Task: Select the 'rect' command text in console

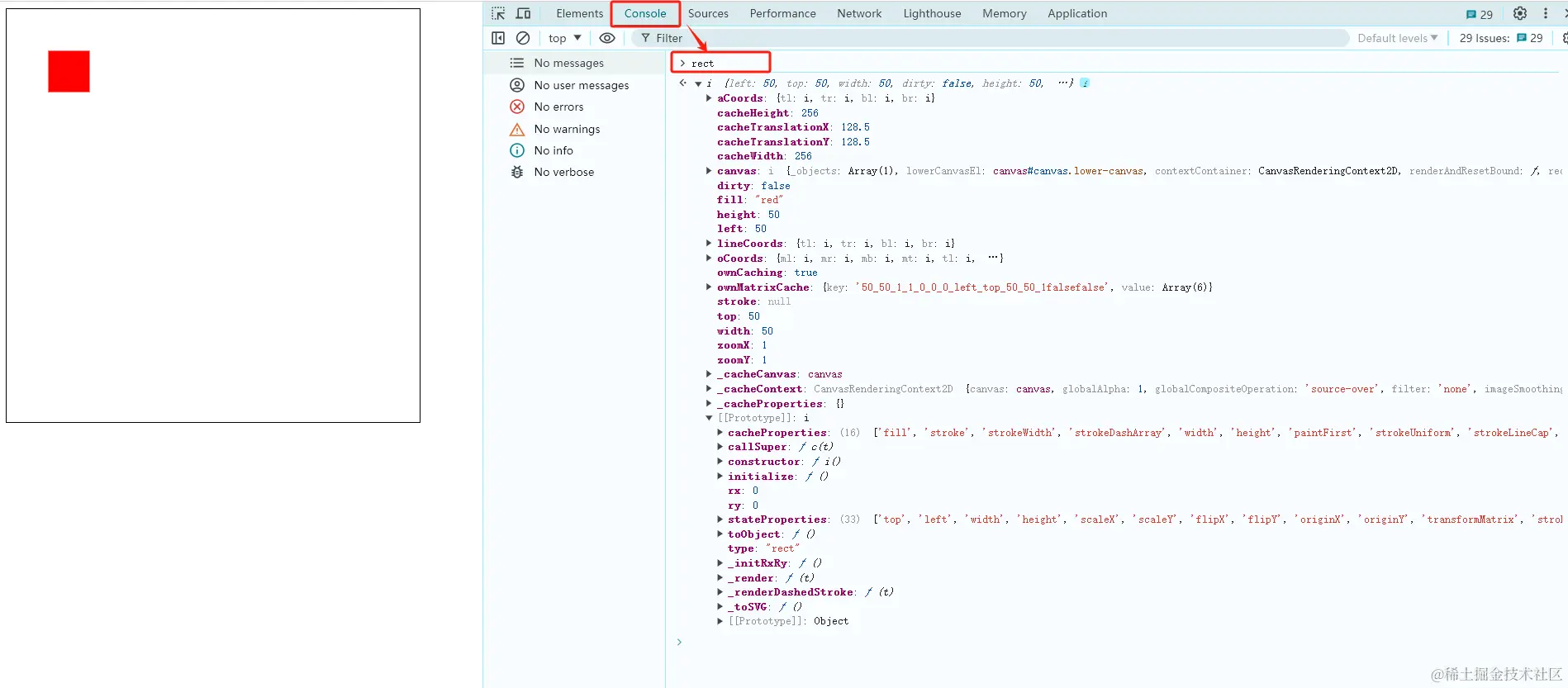Action: 702,64
